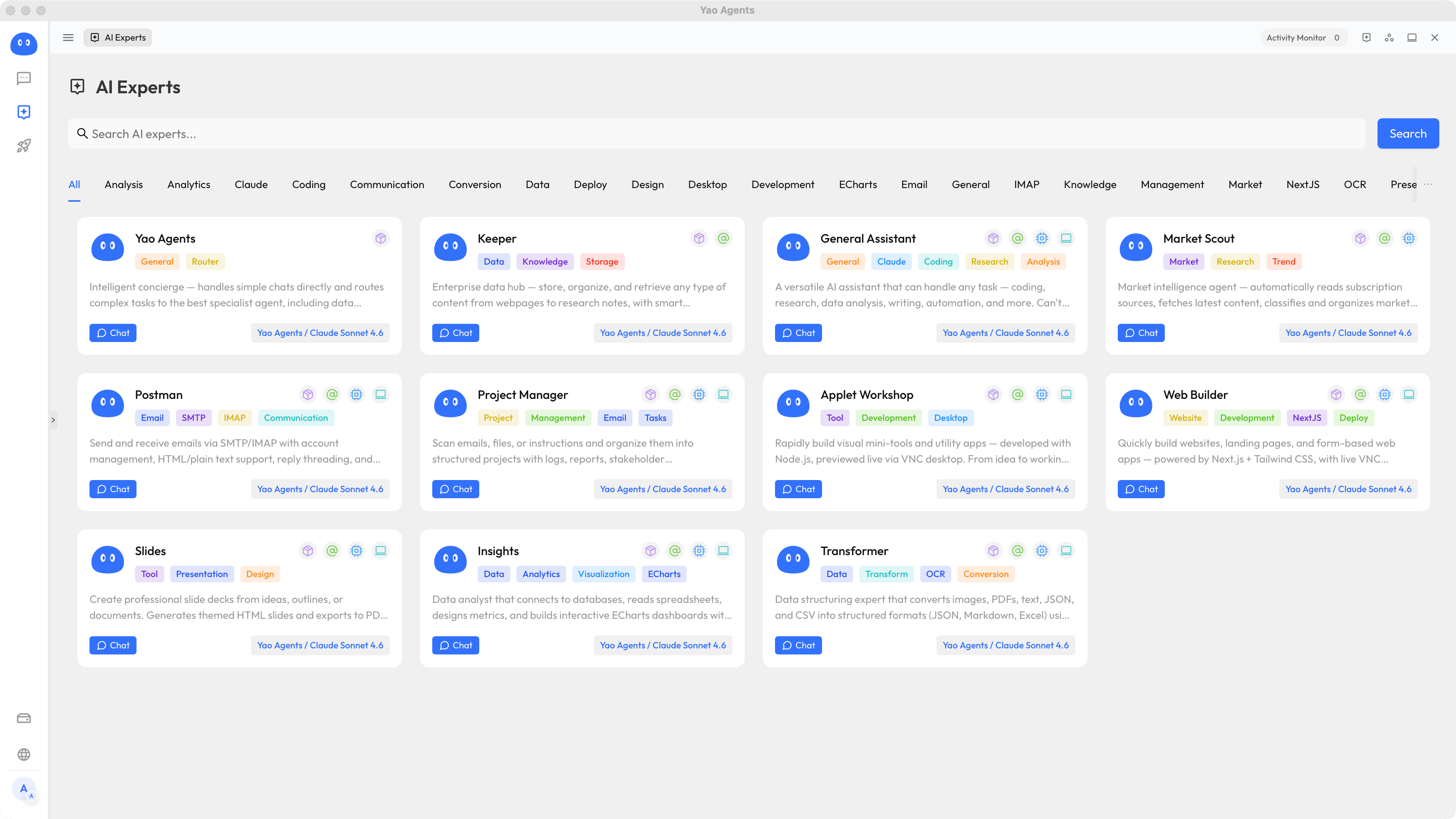This screenshot has height=819, width=1456.
Task: Switch to the Knowledge tab
Action: click(x=1090, y=184)
